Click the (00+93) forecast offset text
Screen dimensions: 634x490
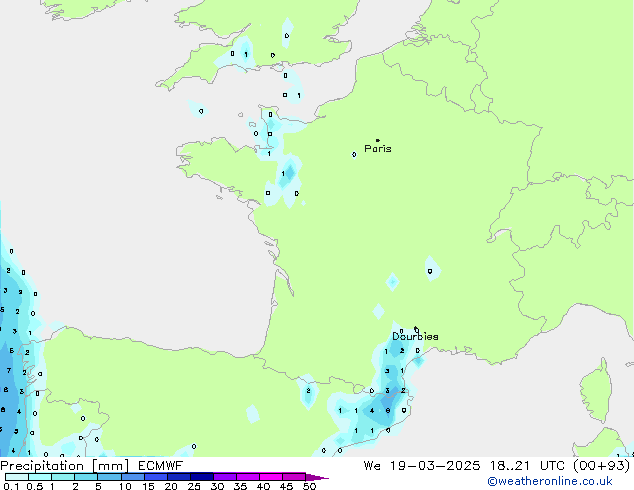pos(595,465)
